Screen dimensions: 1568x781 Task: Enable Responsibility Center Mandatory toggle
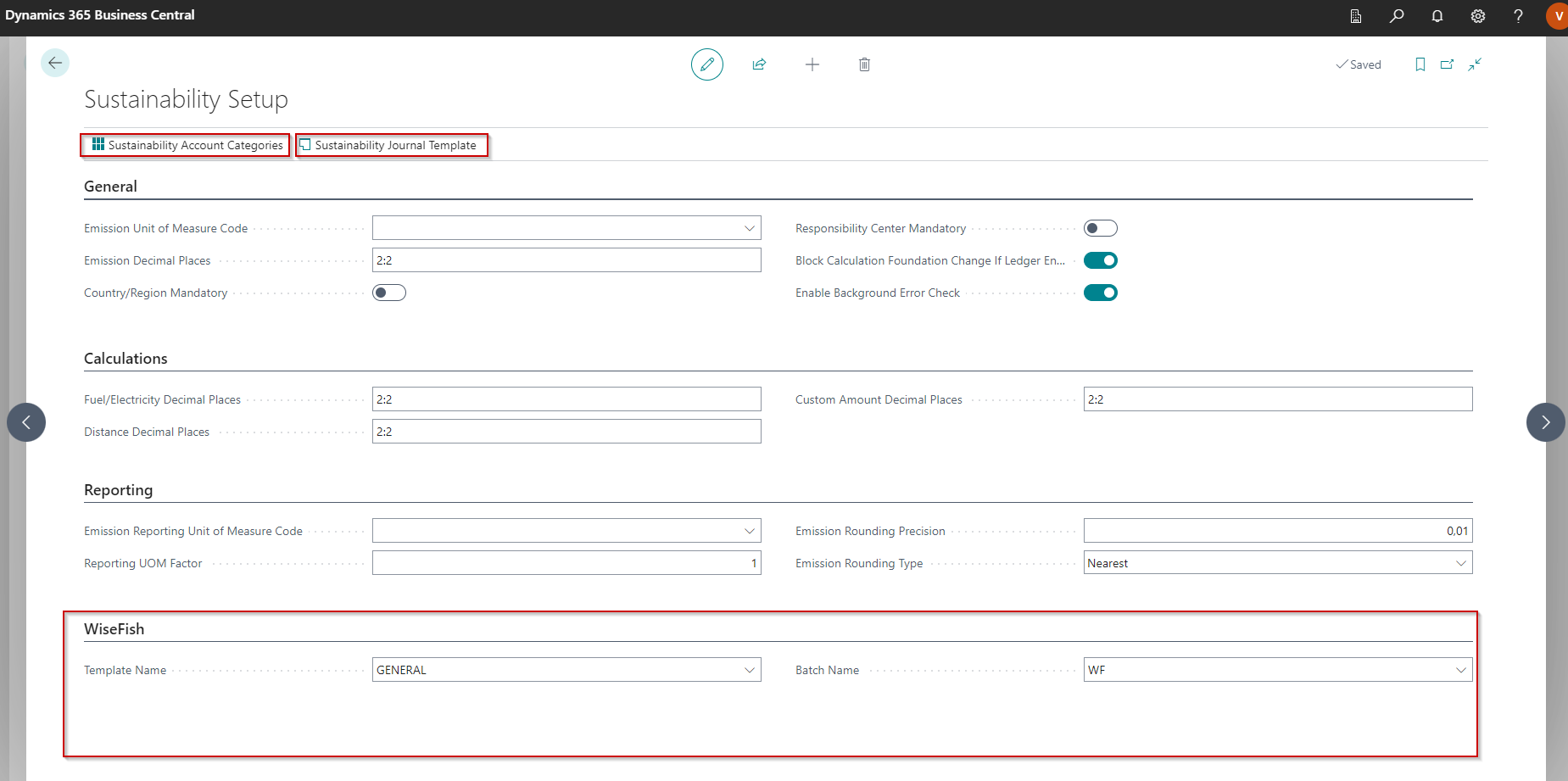coord(1100,228)
